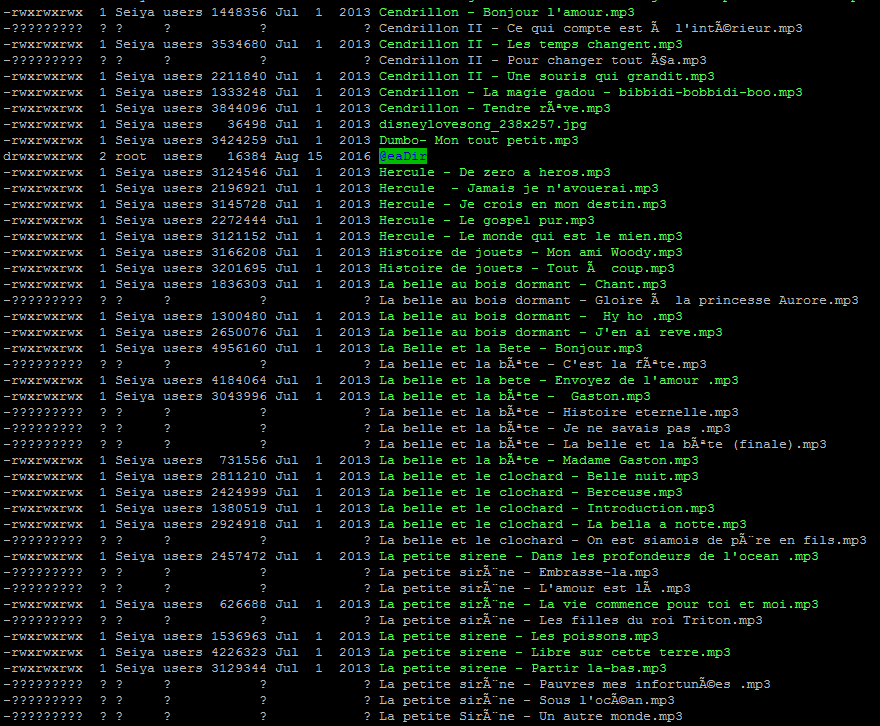Viewport: 880px width, 726px height.
Task: Select 'La belle au bois dormant - Hy ho .mp3'
Action: tap(531, 316)
